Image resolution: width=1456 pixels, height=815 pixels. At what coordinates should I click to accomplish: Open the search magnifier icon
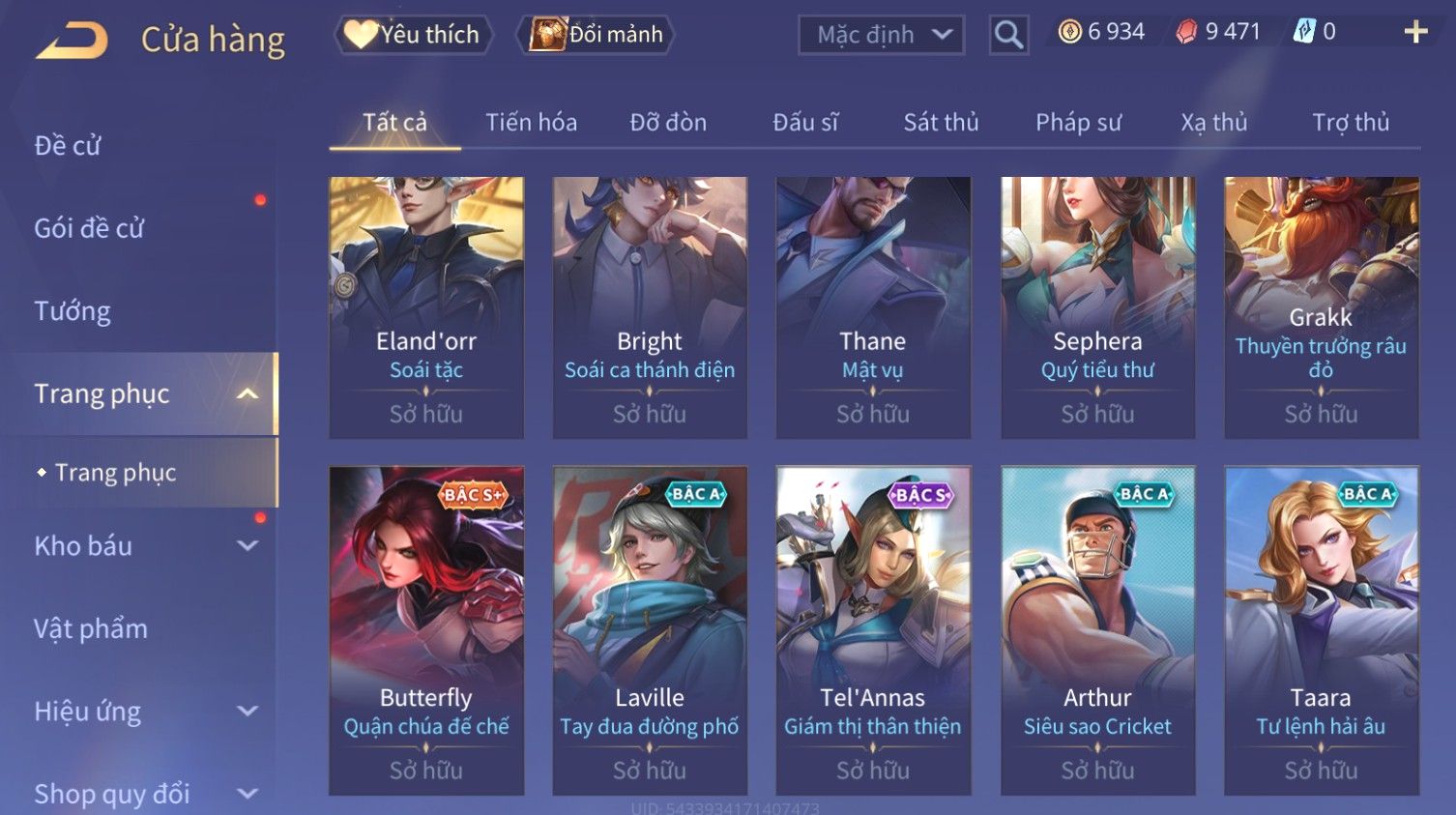1008,35
